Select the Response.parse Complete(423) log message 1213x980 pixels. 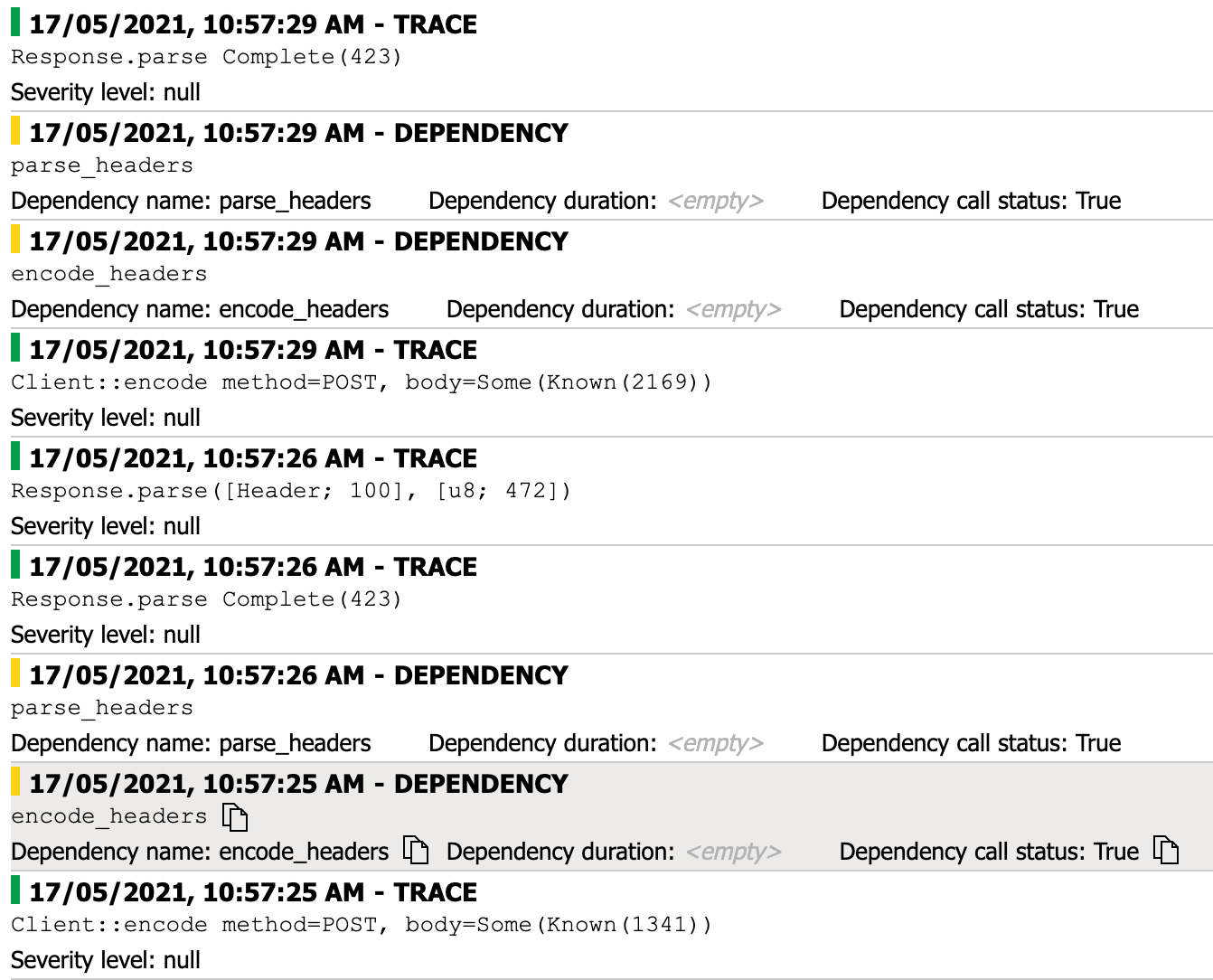pyautogui.click(x=205, y=56)
